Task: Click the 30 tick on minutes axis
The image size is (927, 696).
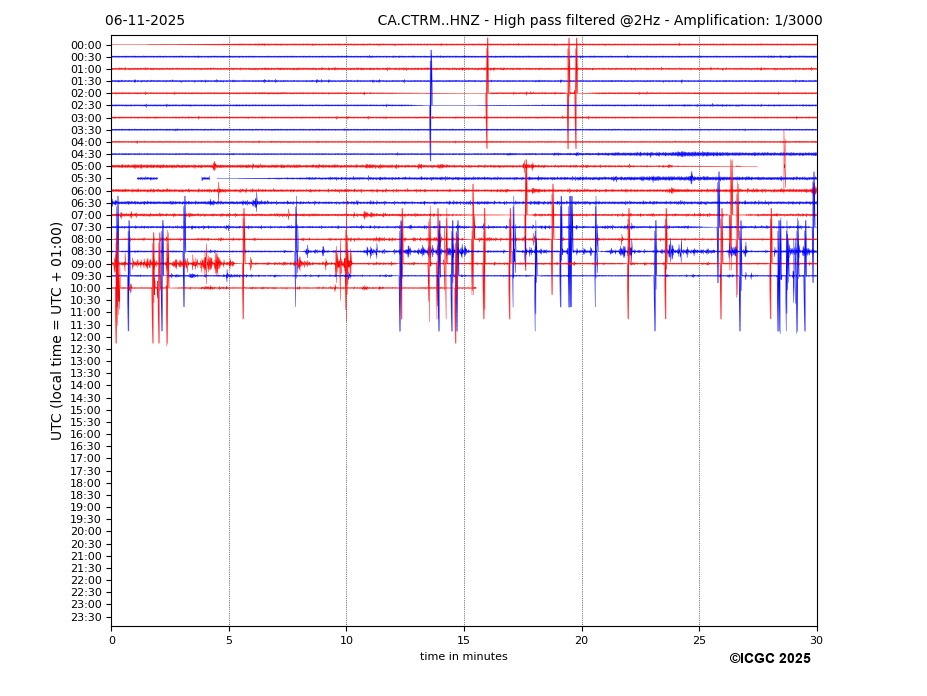Action: pyautogui.click(x=817, y=640)
